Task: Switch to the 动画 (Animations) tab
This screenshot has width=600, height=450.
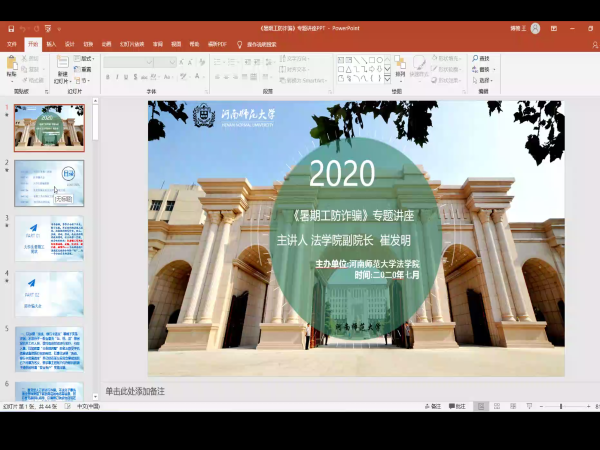Action: pyautogui.click(x=106, y=44)
